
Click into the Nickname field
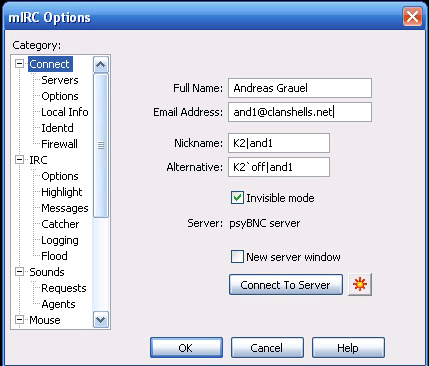pos(279,143)
